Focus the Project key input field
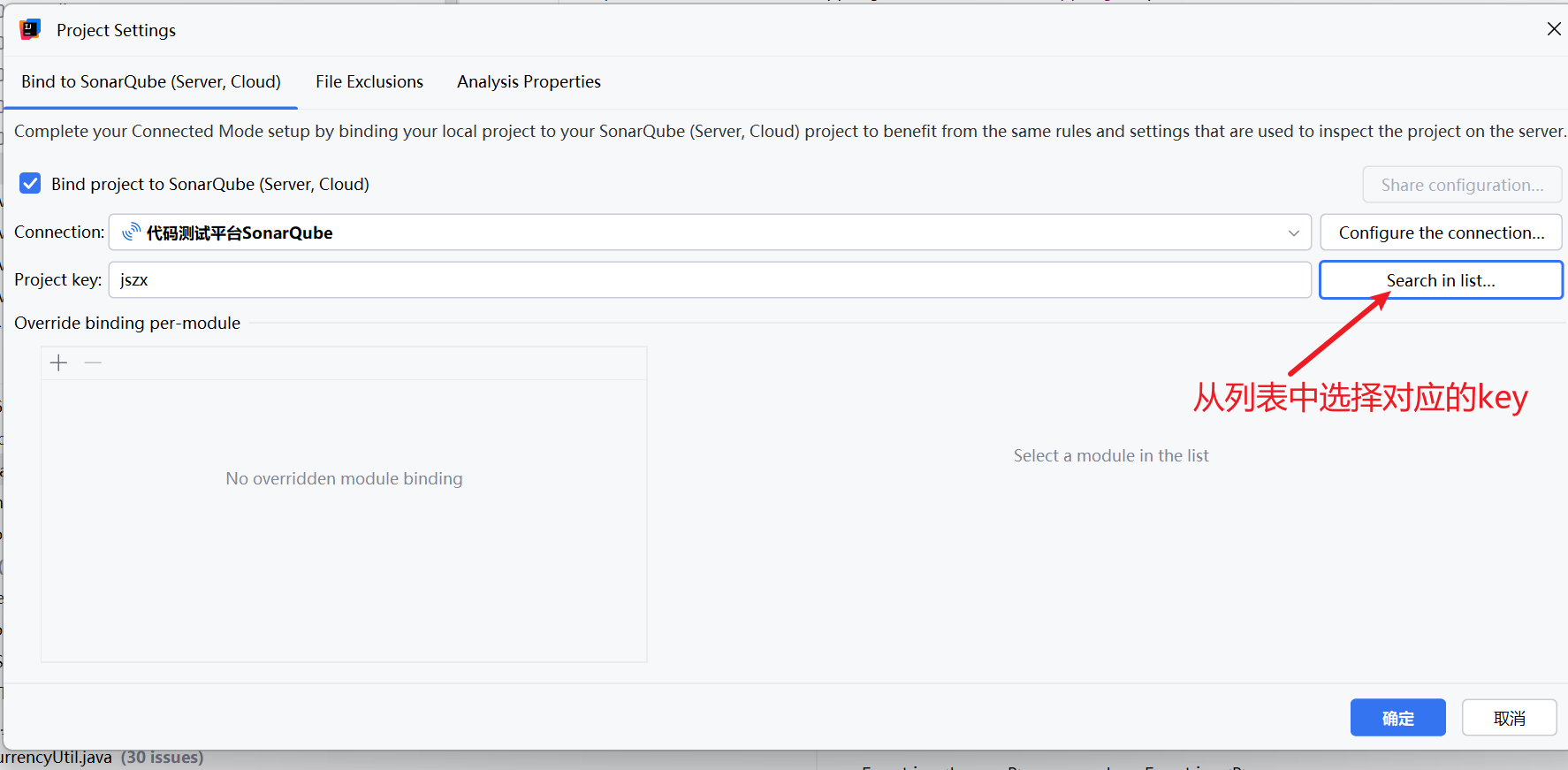 tap(710, 280)
